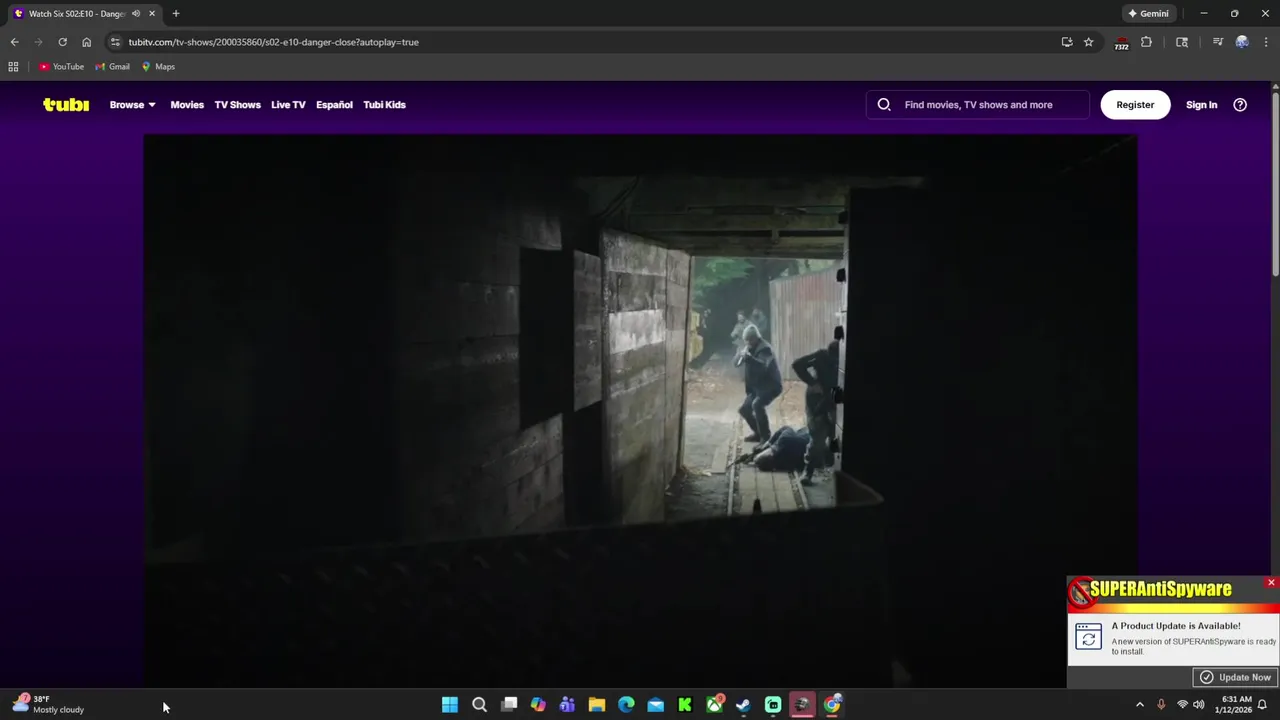Open the network Wi-Fi tray icon
The image size is (1280, 720).
click(1182, 705)
